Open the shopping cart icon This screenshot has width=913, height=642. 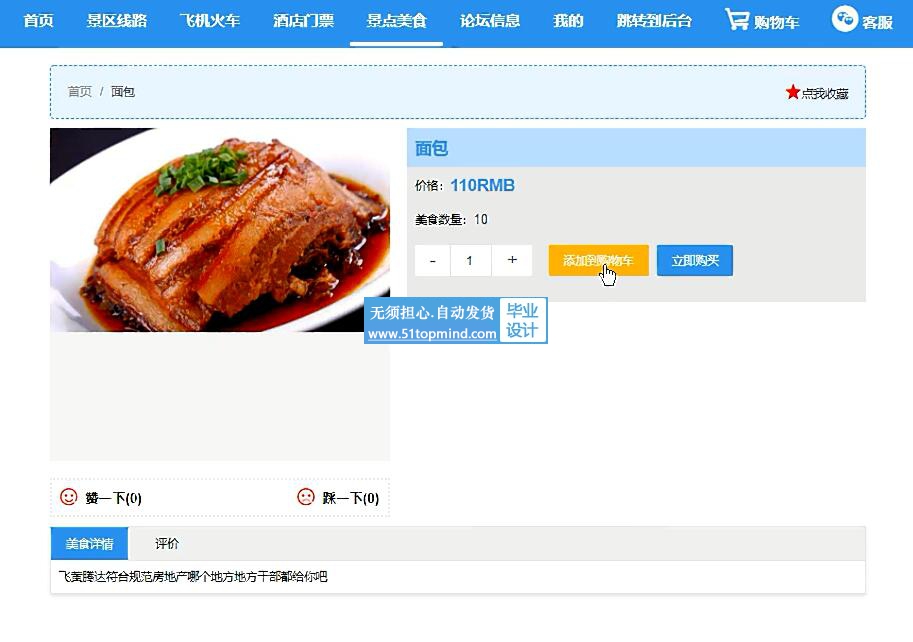pyautogui.click(x=737, y=20)
